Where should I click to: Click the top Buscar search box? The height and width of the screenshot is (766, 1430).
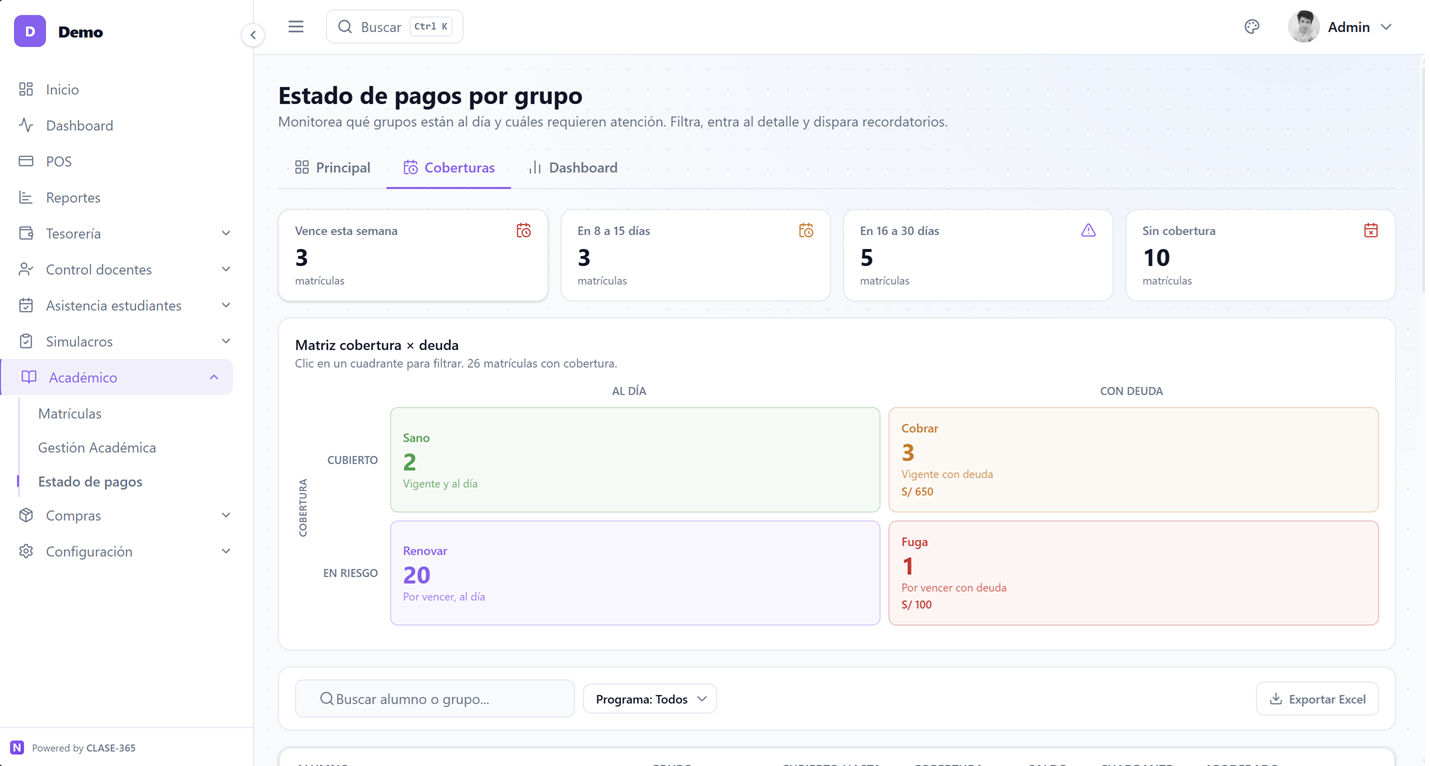395,27
